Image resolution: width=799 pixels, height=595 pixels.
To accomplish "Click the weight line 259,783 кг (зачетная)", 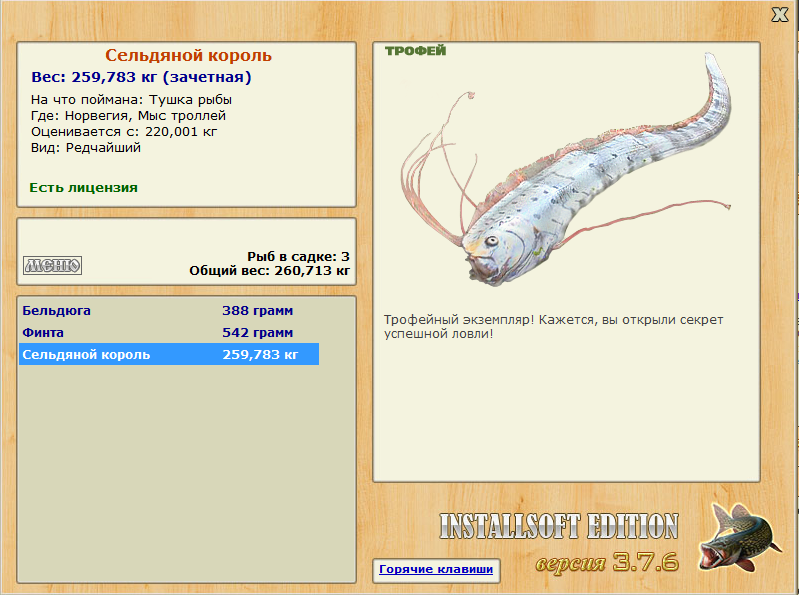I will click(141, 77).
